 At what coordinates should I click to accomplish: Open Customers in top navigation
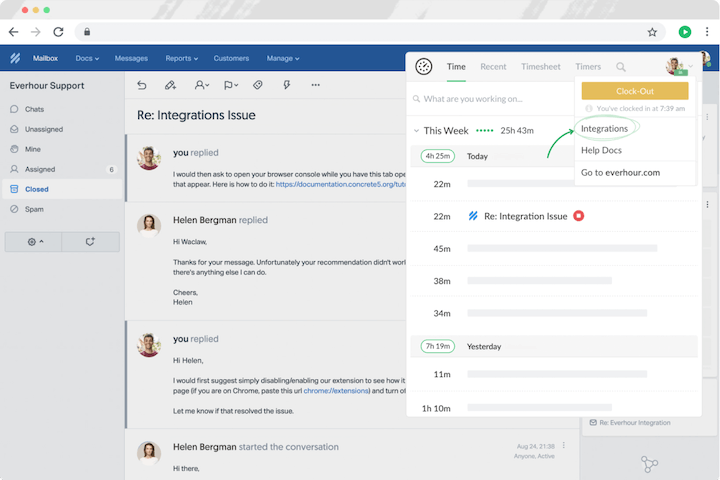(x=231, y=58)
